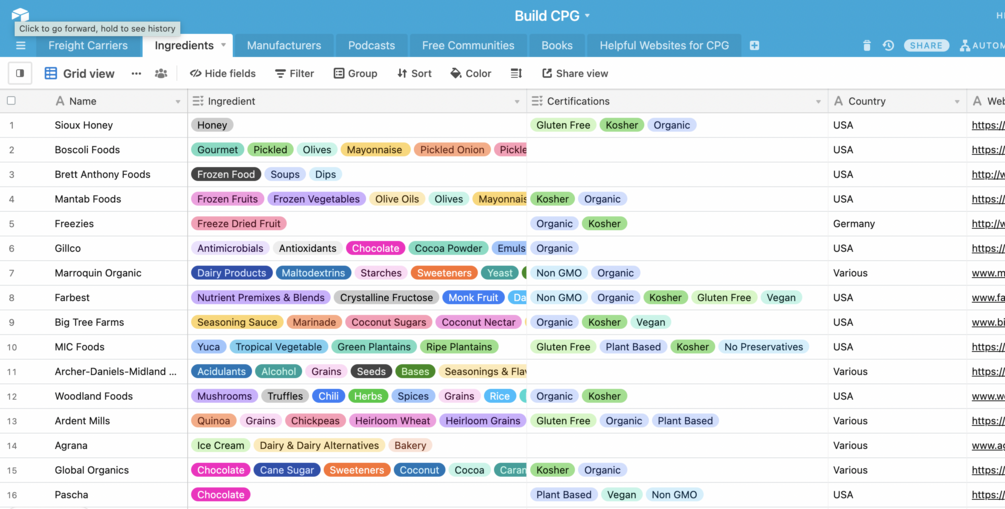Open the Group options
The width and height of the screenshot is (1005, 509).
pos(355,73)
